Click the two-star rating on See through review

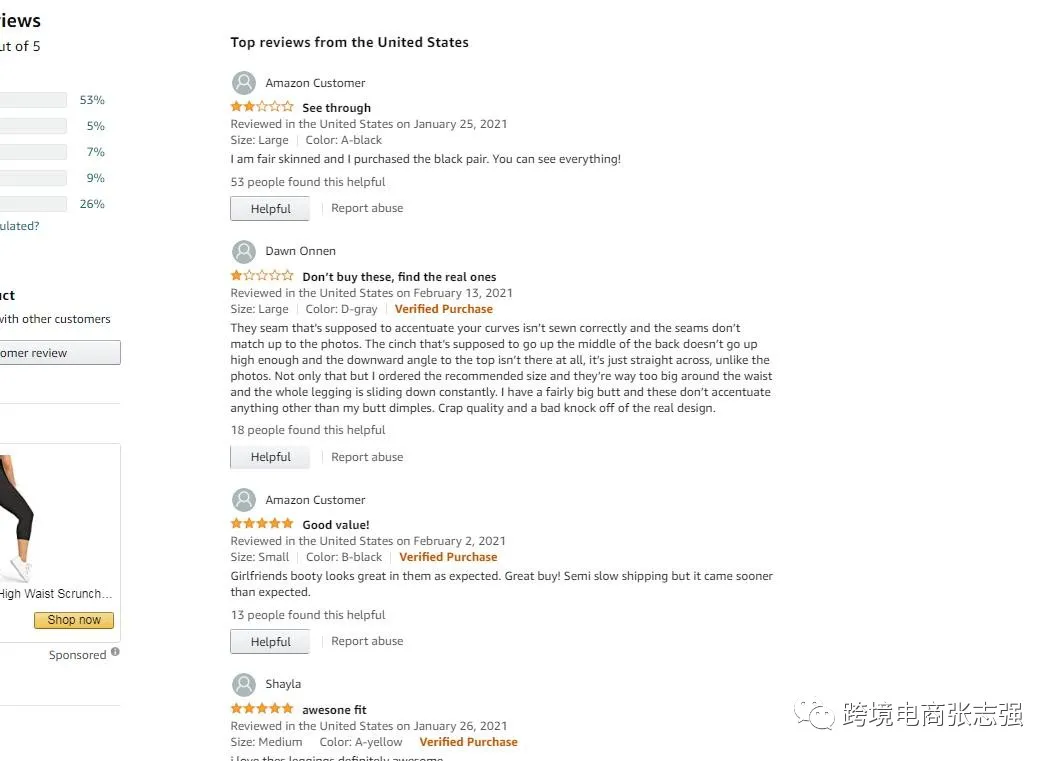(x=262, y=107)
